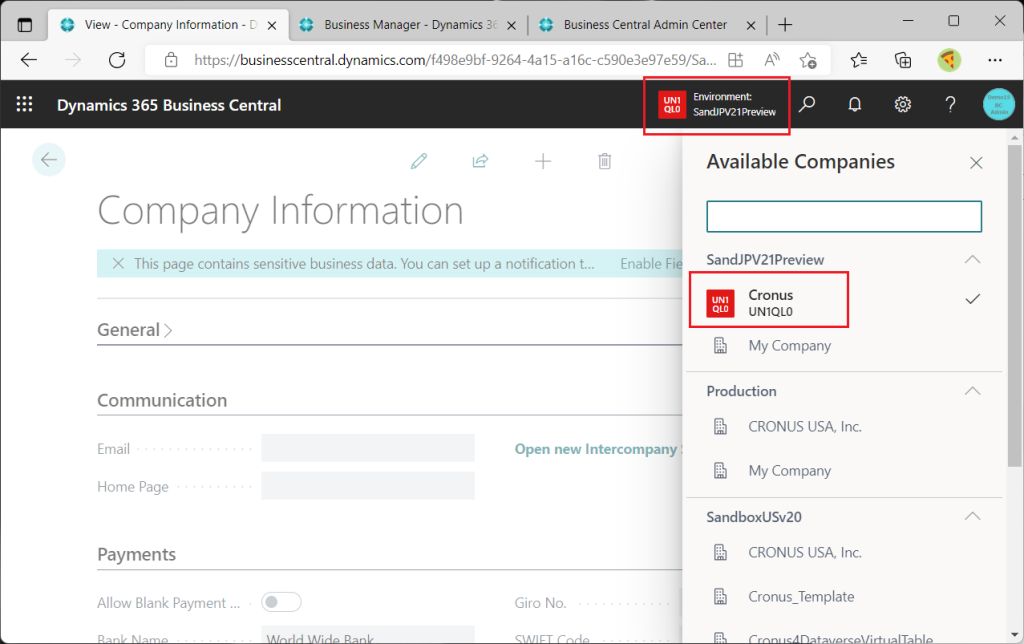Collapse the Production environment group

click(x=972, y=391)
